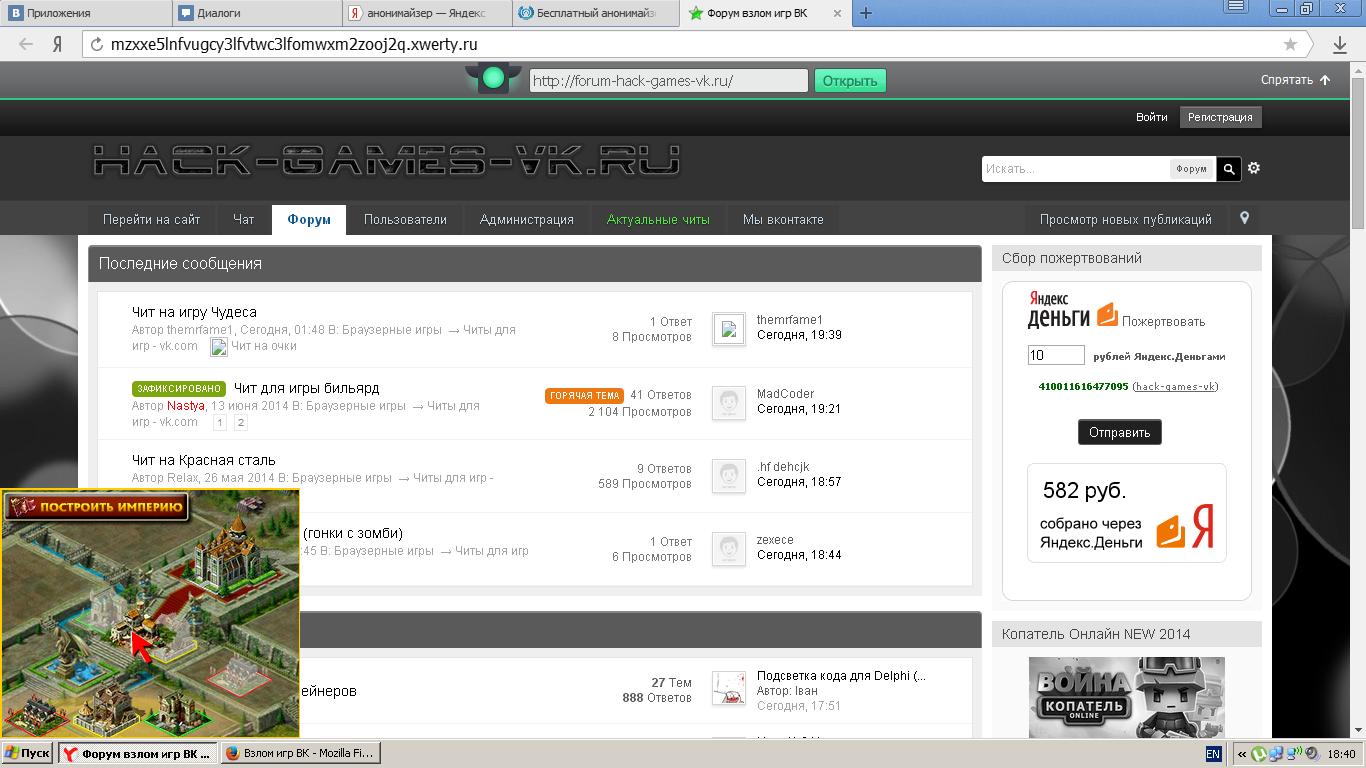
Task: Click "Спрятать" to hide anonymizer bar
Action: tap(1295, 80)
